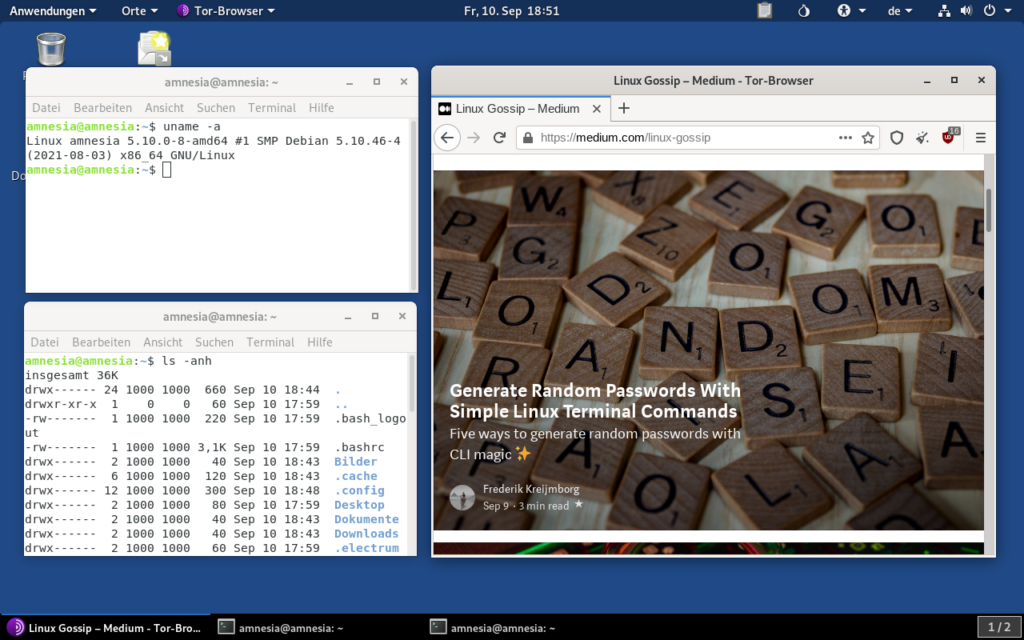Click the padlock site security icon
Viewport: 1024px width, 640px height.
[x=528, y=138]
